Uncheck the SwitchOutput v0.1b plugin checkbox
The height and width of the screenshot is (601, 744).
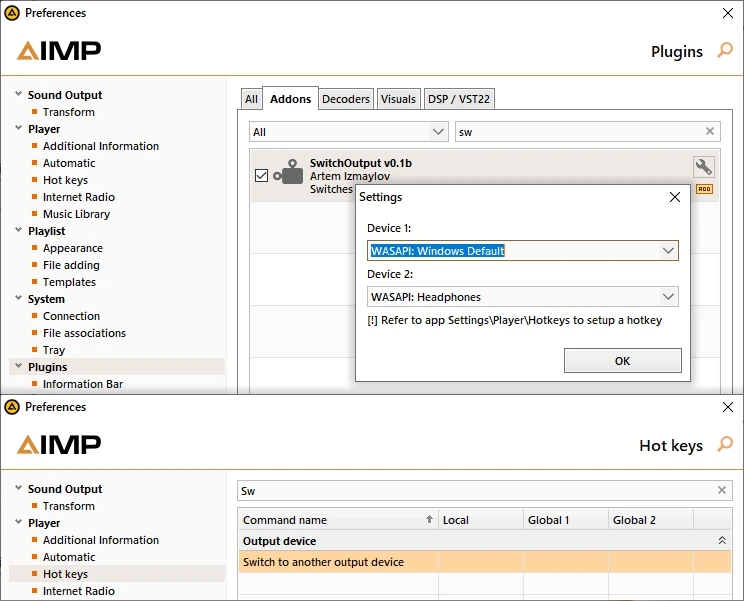point(261,176)
